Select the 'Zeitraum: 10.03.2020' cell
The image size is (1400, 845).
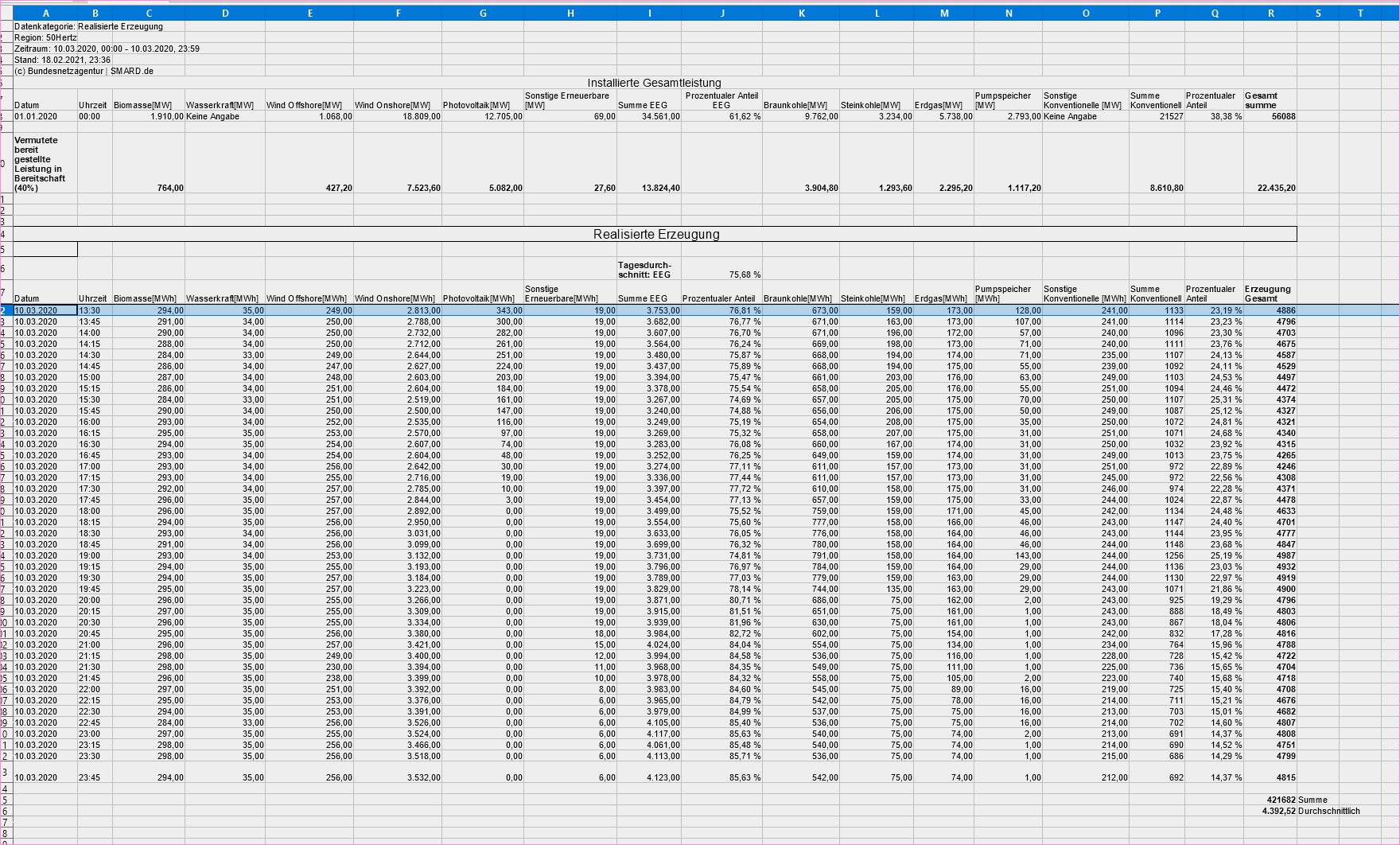(107, 49)
